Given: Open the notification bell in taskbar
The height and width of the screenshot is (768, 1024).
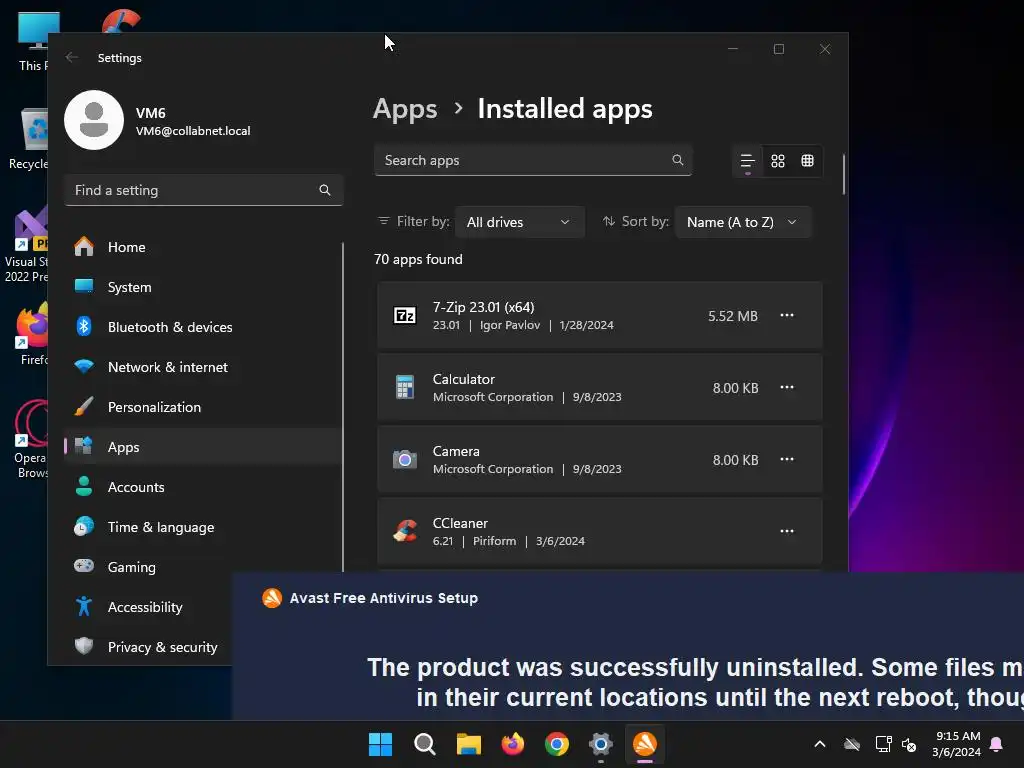Looking at the screenshot, I should (x=996, y=744).
